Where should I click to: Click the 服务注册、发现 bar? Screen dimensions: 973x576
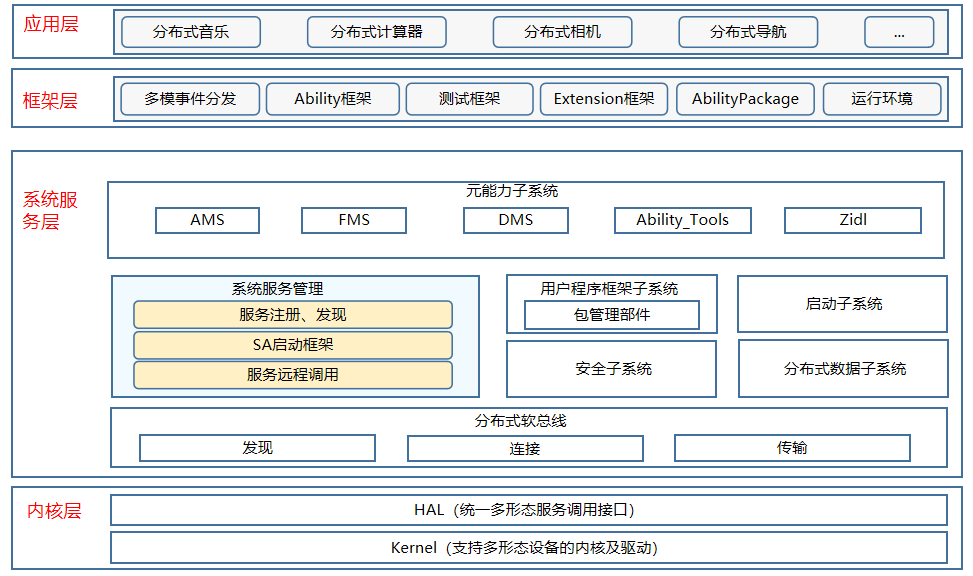click(x=293, y=315)
